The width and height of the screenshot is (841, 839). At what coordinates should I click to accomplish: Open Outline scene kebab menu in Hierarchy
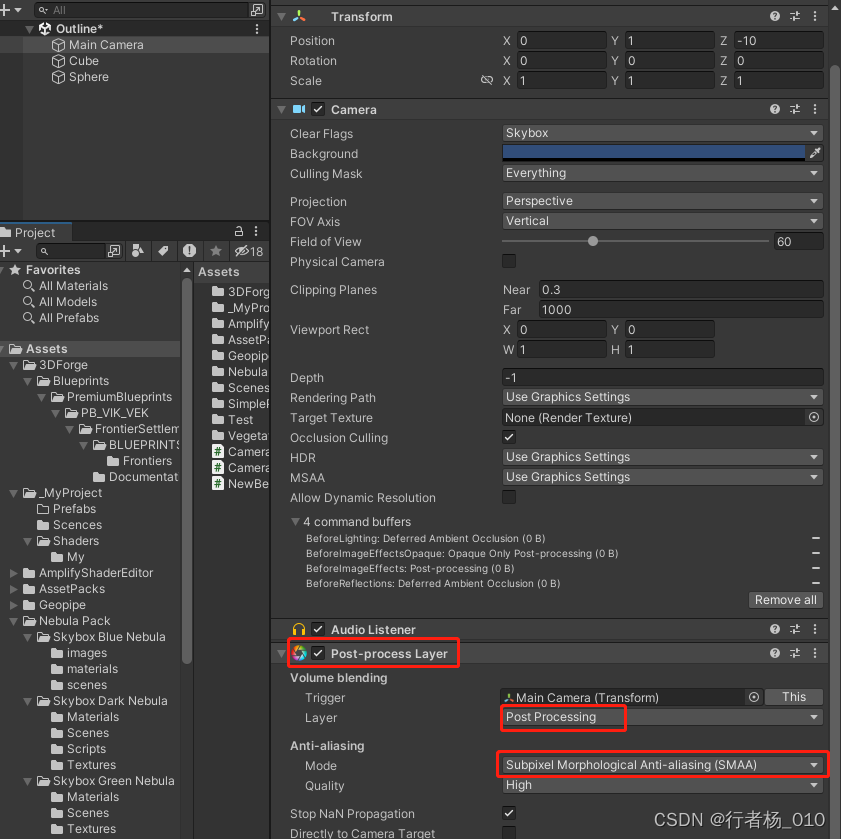(257, 28)
